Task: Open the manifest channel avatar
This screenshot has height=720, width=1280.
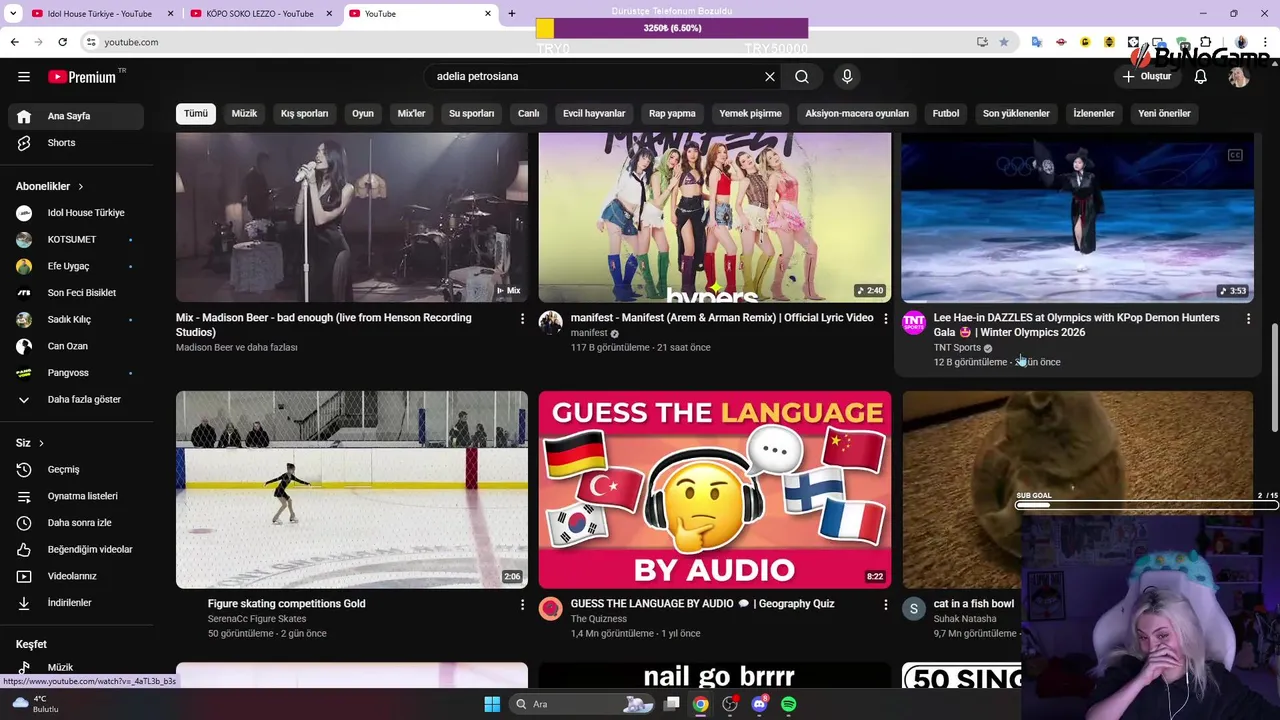Action: [x=551, y=322]
